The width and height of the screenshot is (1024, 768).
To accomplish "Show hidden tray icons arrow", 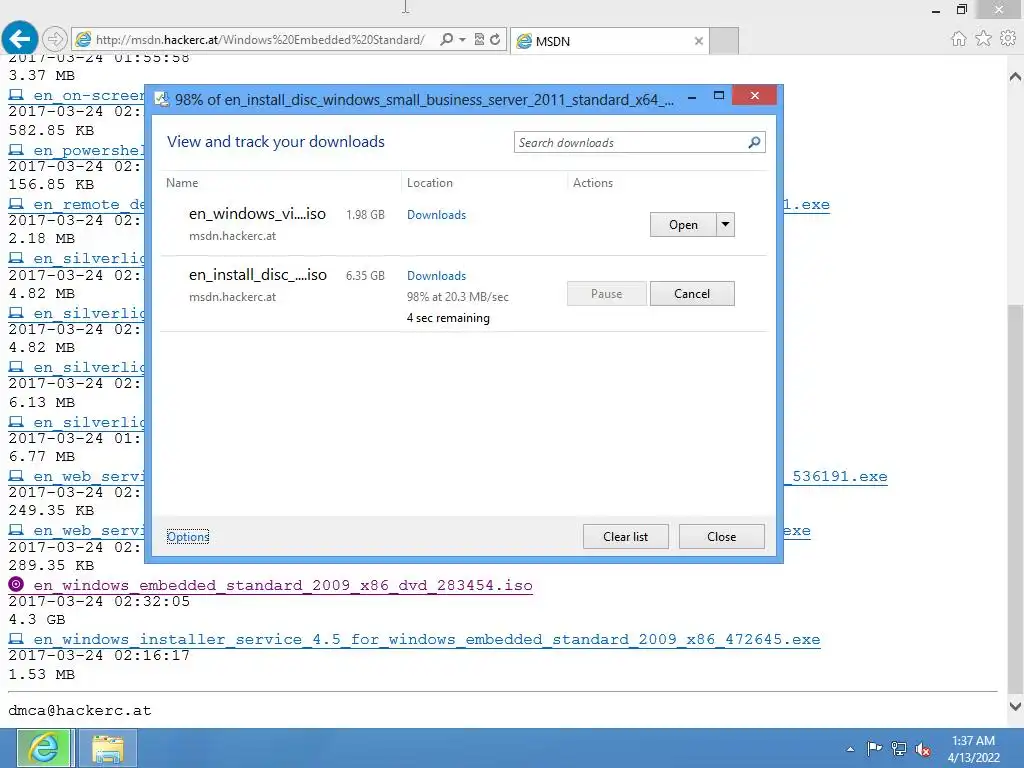I will click(850, 749).
